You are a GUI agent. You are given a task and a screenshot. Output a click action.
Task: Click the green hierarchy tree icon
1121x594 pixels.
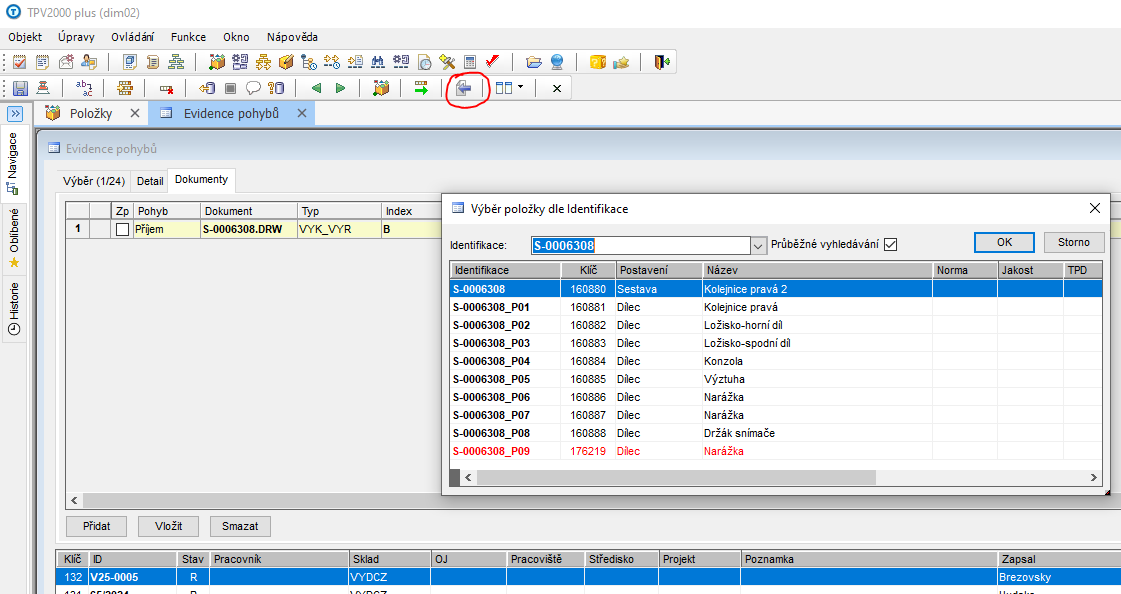tap(176, 62)
